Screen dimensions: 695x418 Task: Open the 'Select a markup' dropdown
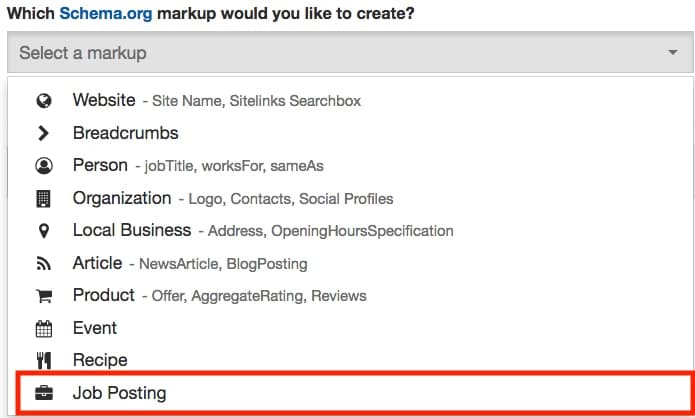coord(340,53)
